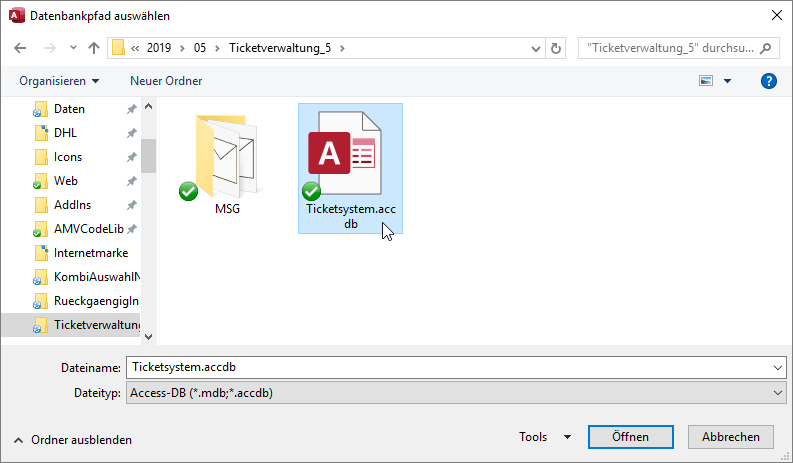The height and width of the screenshot is (463, 793).
Task: Expand the chevron after Ticketverwaltung_5 breadcrumb
Action: [342, 48]
